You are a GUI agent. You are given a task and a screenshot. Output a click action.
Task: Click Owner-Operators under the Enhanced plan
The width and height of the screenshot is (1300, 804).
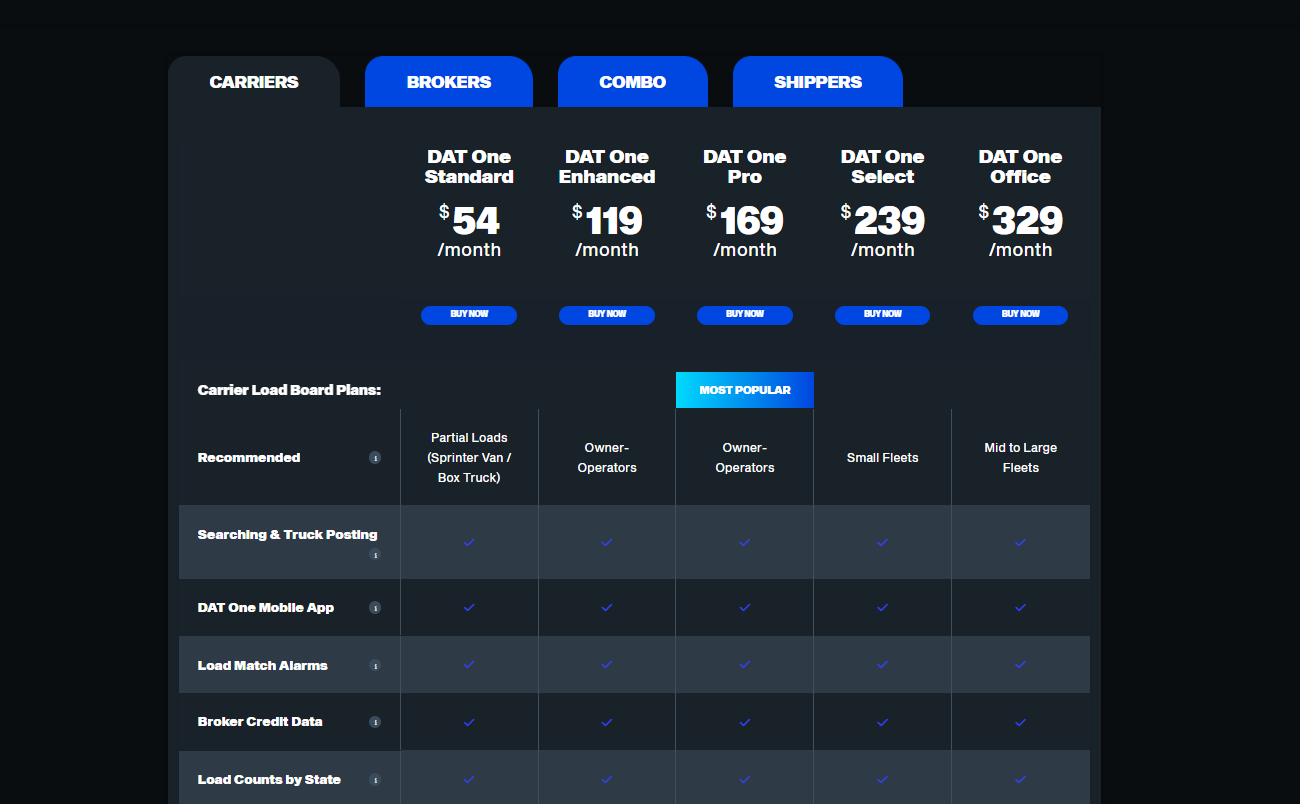pos(607,458)
